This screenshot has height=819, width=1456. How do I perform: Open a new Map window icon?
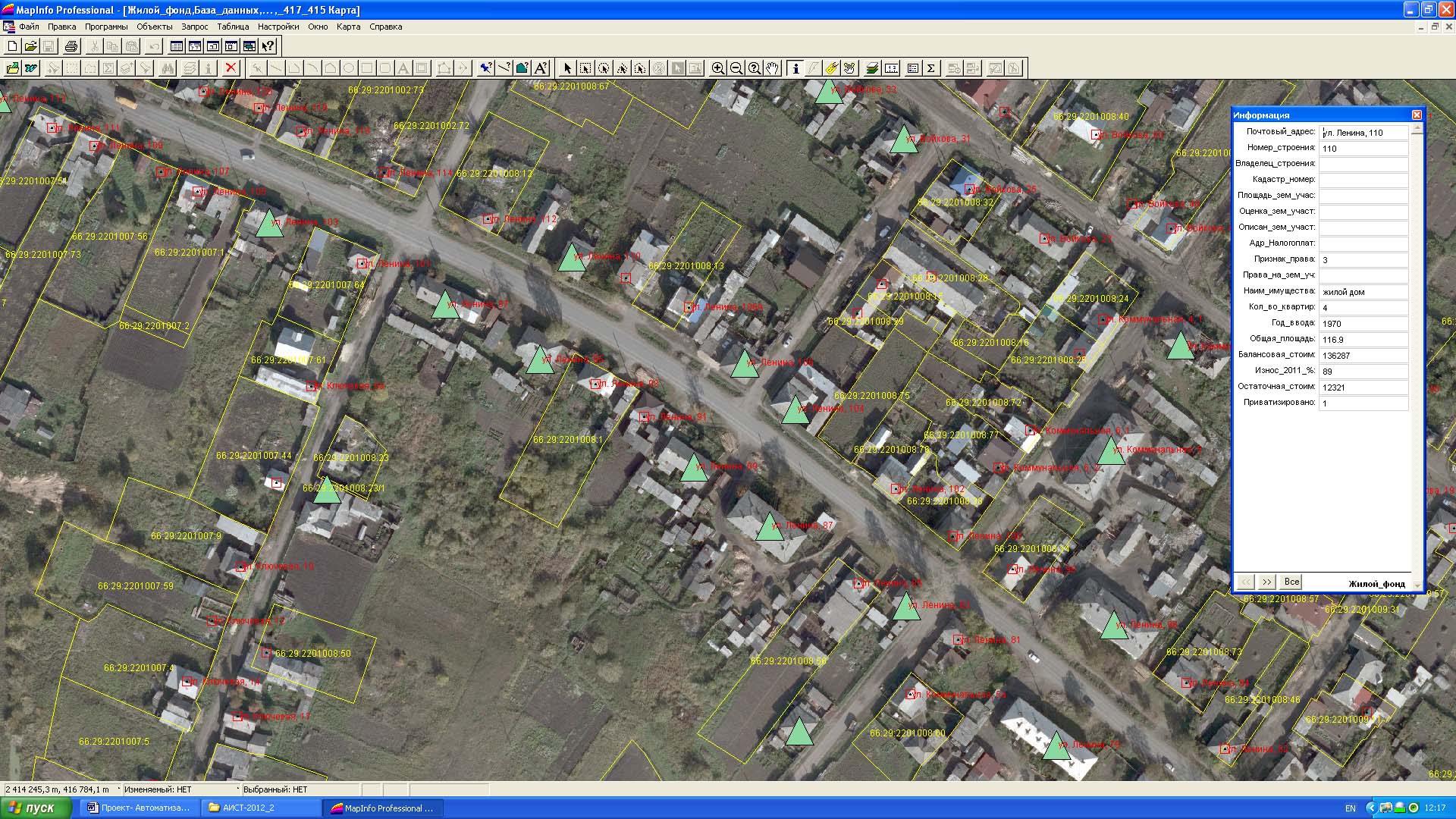(x=195, y=46)
